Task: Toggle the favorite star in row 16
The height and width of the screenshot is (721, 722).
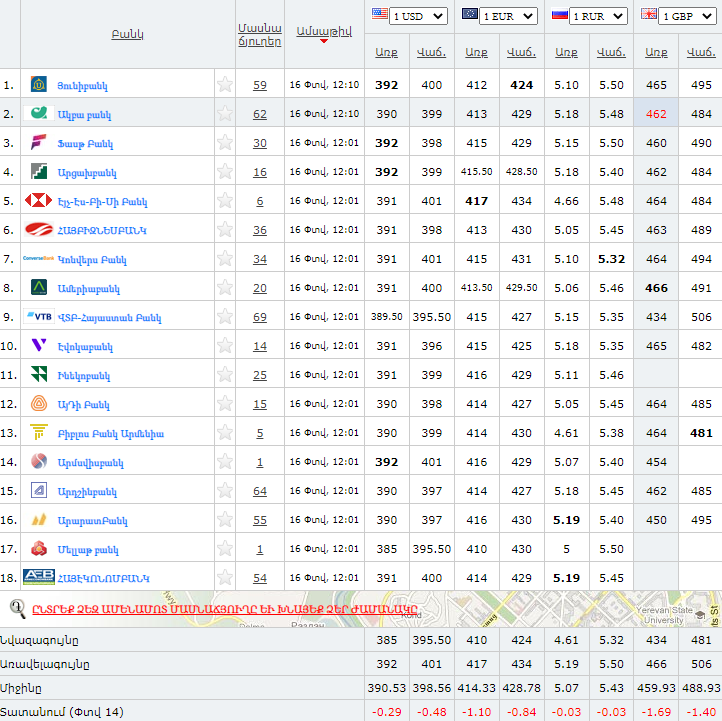Action: 225,519
